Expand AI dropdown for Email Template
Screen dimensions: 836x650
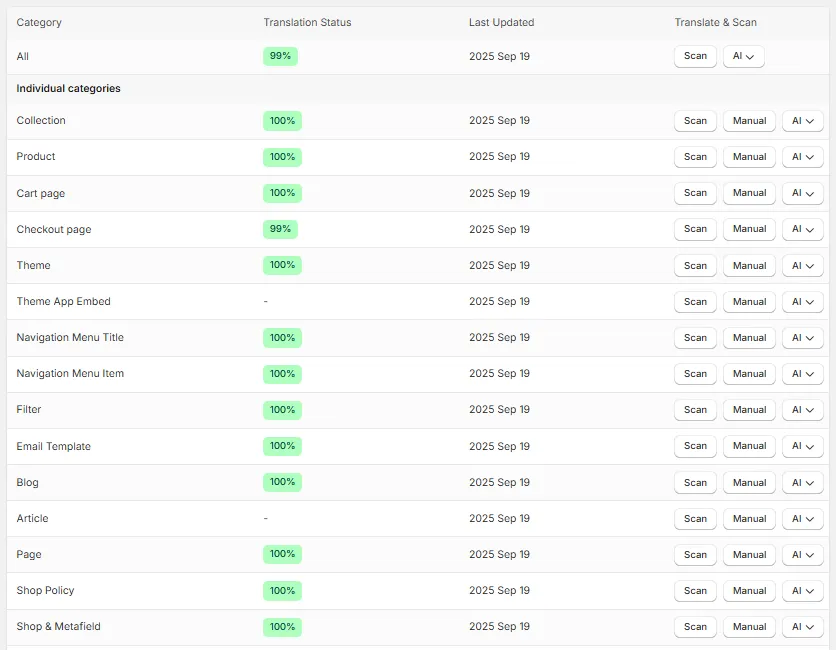coord(802,446)
